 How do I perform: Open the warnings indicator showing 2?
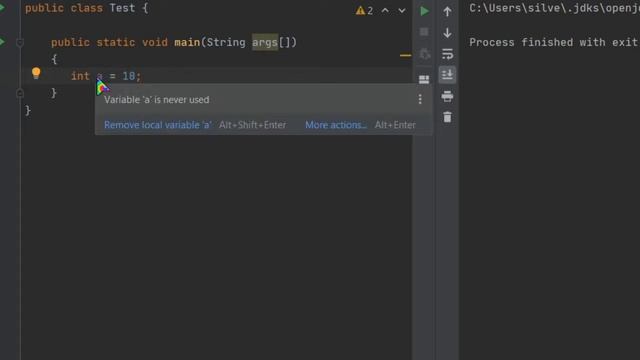[364, 11]
